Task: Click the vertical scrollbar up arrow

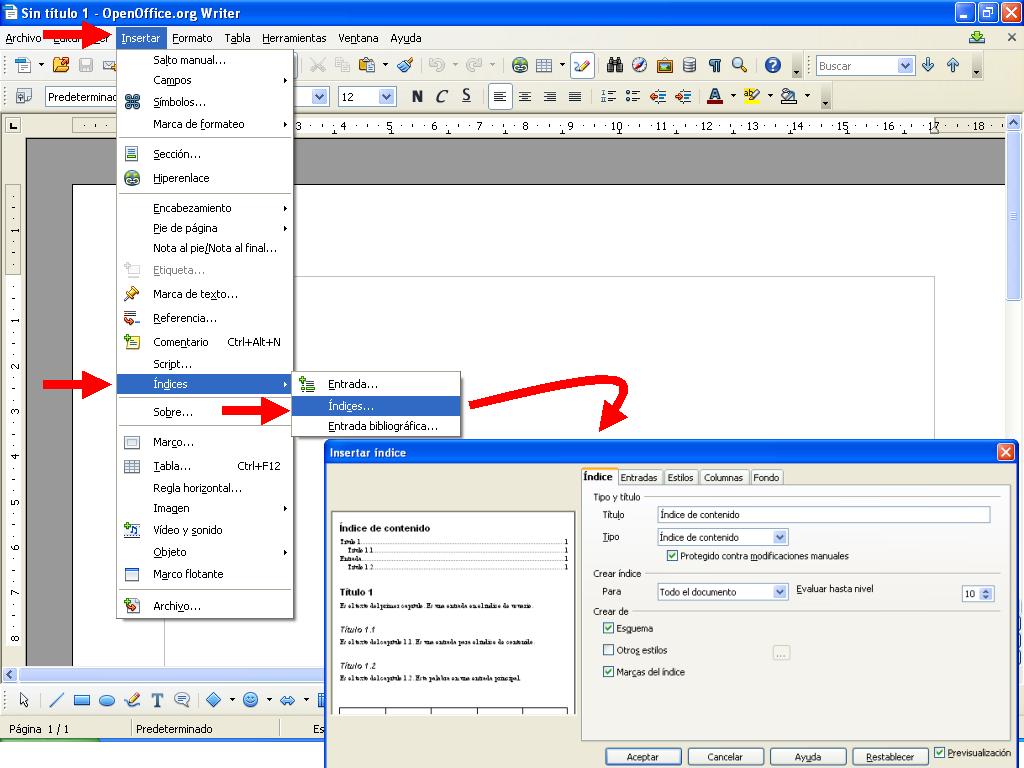Action: click(x=1014, y=122)
